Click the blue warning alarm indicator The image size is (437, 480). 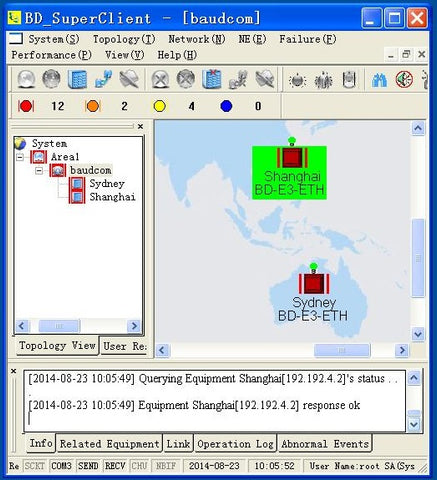pyautogui.click(x=226, y=106)
